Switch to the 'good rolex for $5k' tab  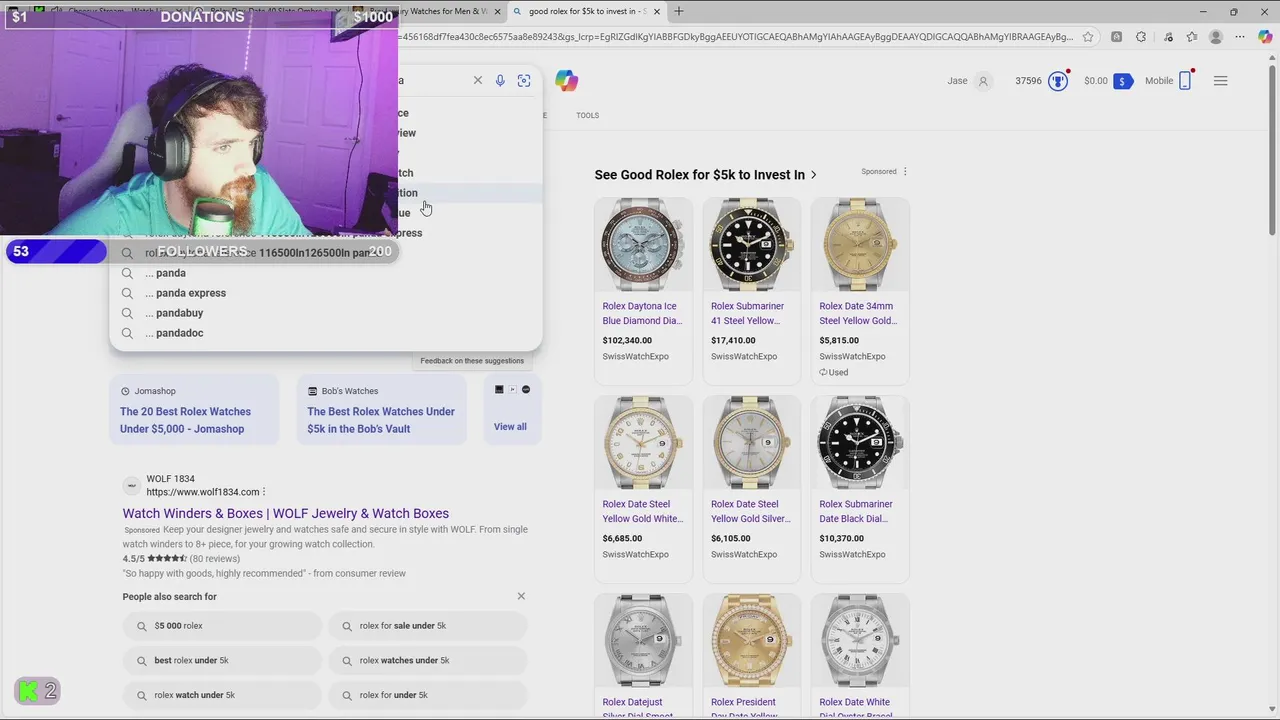pos(587,11)
